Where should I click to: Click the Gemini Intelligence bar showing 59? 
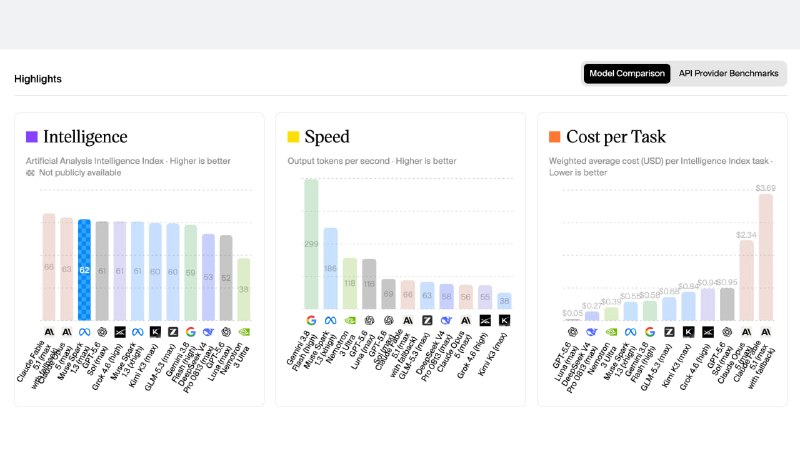[190, 273]
